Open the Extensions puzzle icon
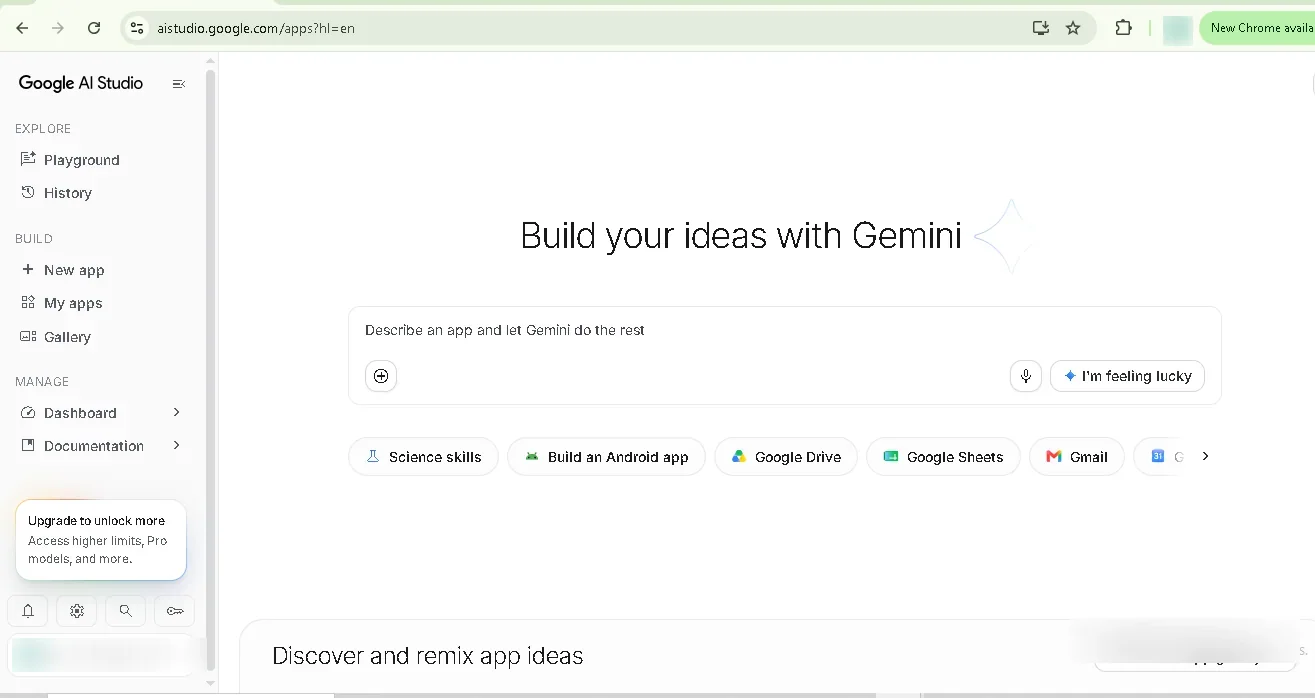 pyautogui.click(x=1123, y=28)
